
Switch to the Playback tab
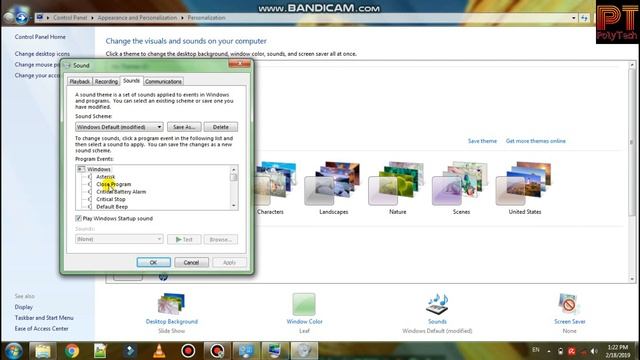coord(80,81)
